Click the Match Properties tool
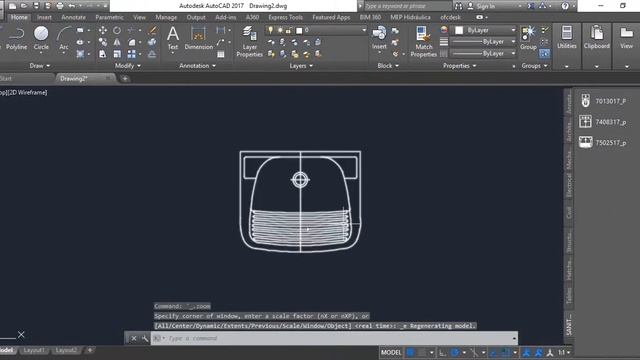 (423, 42)
